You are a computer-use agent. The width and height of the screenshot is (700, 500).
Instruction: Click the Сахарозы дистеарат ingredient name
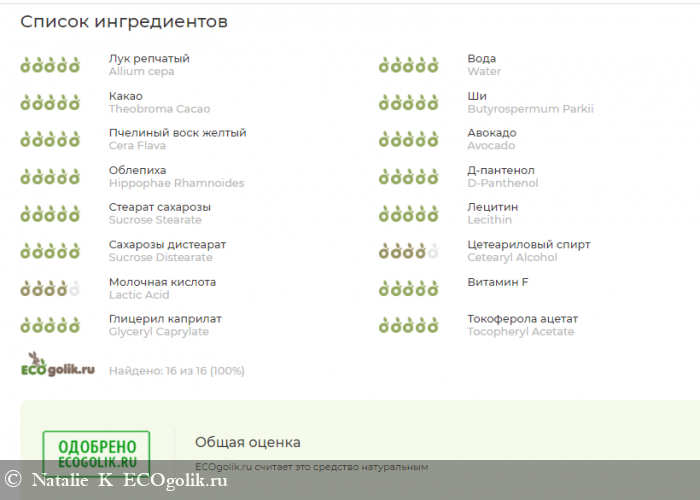(167, 245)
